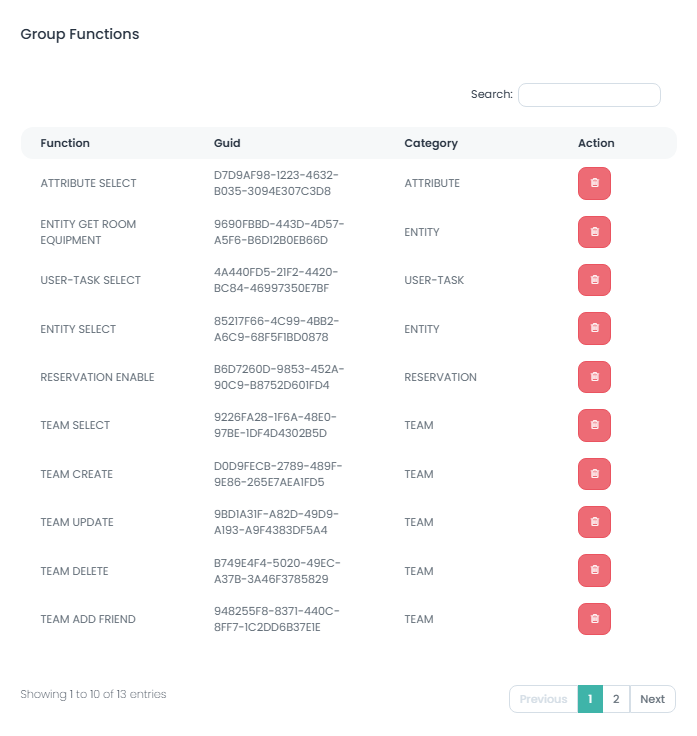Click trash icon for ENTITY SELECT
The height and width of the screenshot is (736, 697).
[x=594, y=328]
